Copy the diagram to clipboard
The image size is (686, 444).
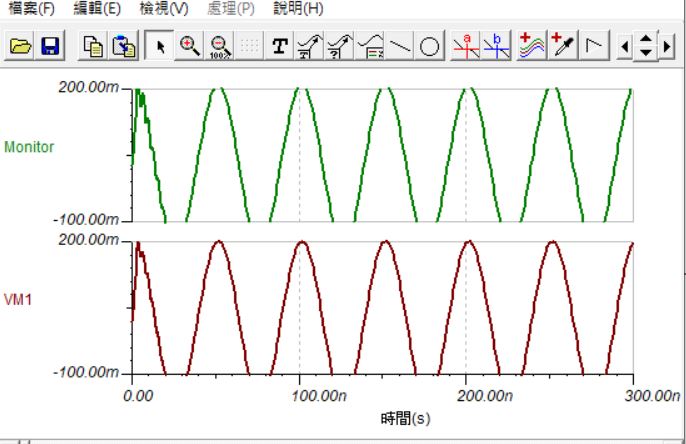point(93,45)
